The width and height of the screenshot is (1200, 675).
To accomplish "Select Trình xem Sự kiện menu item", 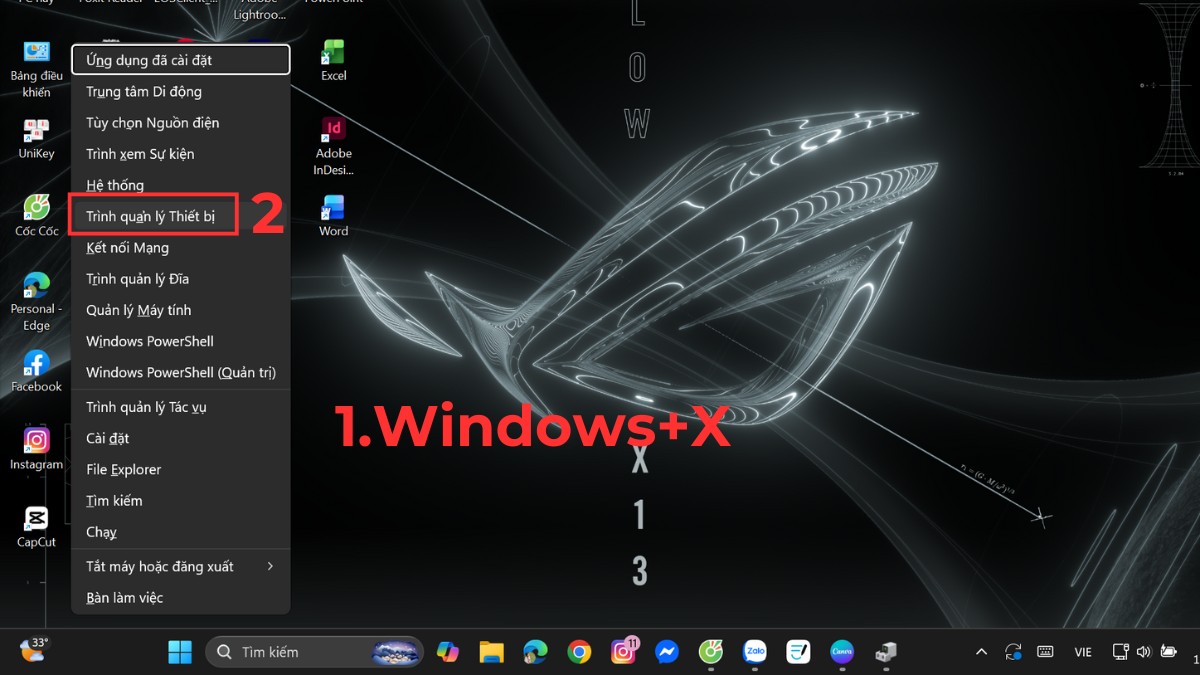I will point(181,153).
